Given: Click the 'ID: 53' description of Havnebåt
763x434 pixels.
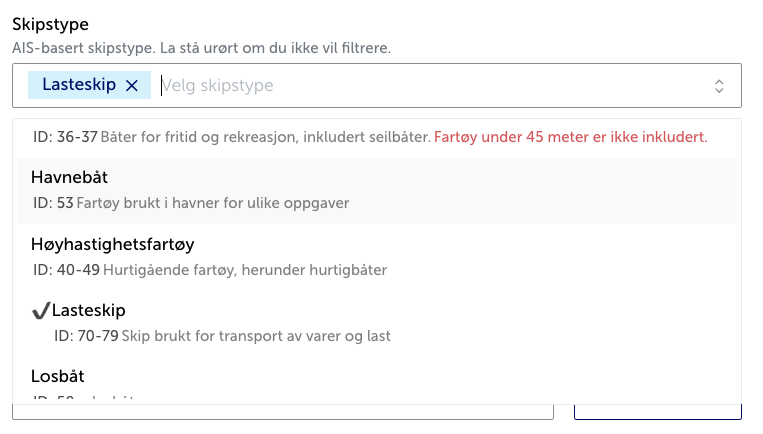Looking at the screenshot, I should click(190, 203).
